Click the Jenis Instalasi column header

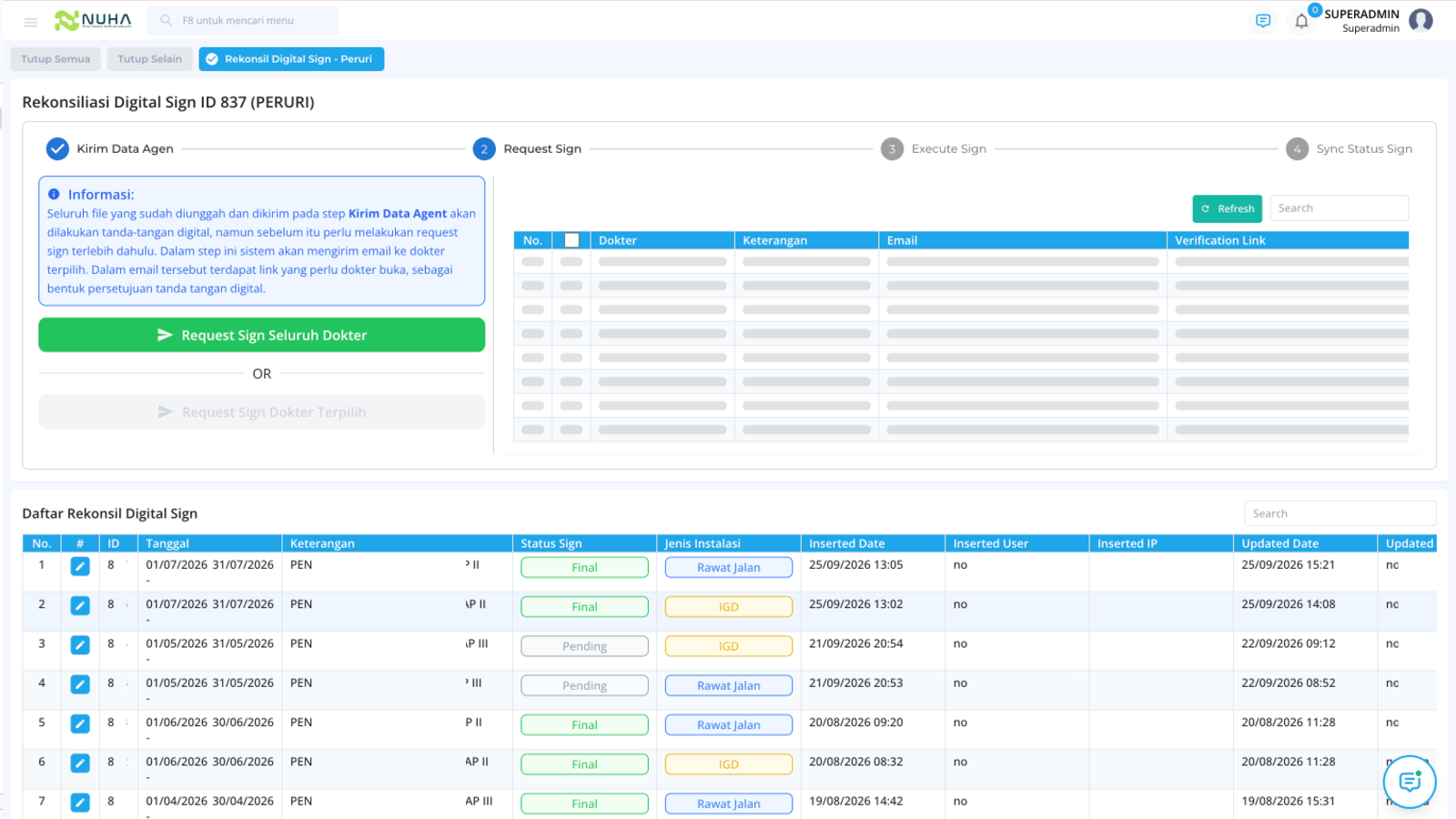tap(728, 543)
